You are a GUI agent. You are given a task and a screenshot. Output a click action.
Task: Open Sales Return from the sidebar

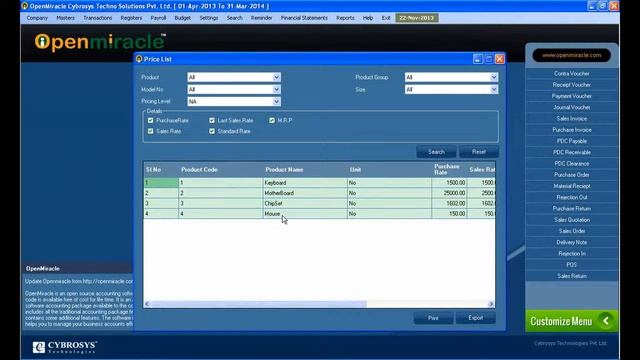click(571, 276)
